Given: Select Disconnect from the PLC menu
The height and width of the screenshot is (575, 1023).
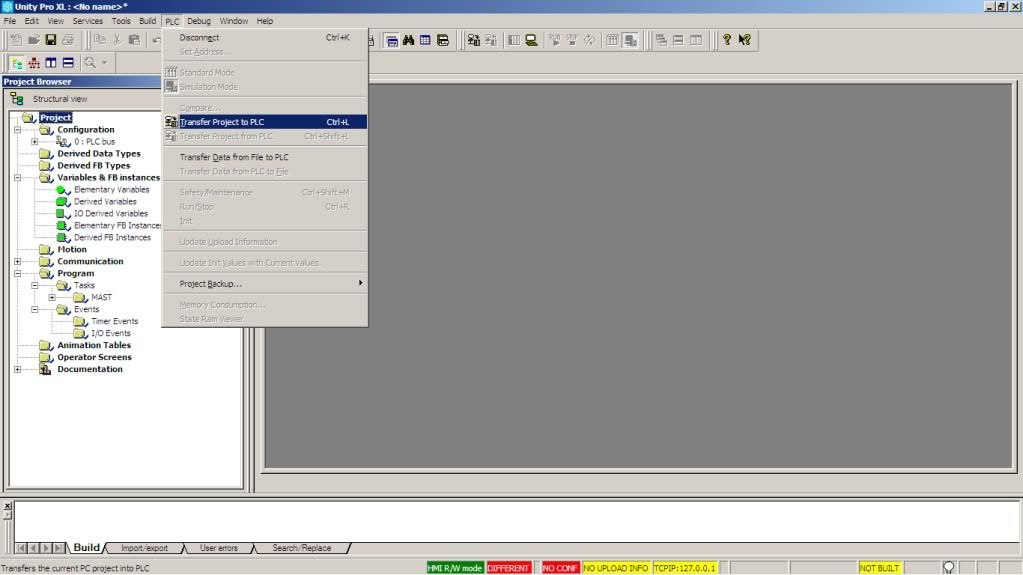Looking at the screenshot, I should (x=265, y=38).
